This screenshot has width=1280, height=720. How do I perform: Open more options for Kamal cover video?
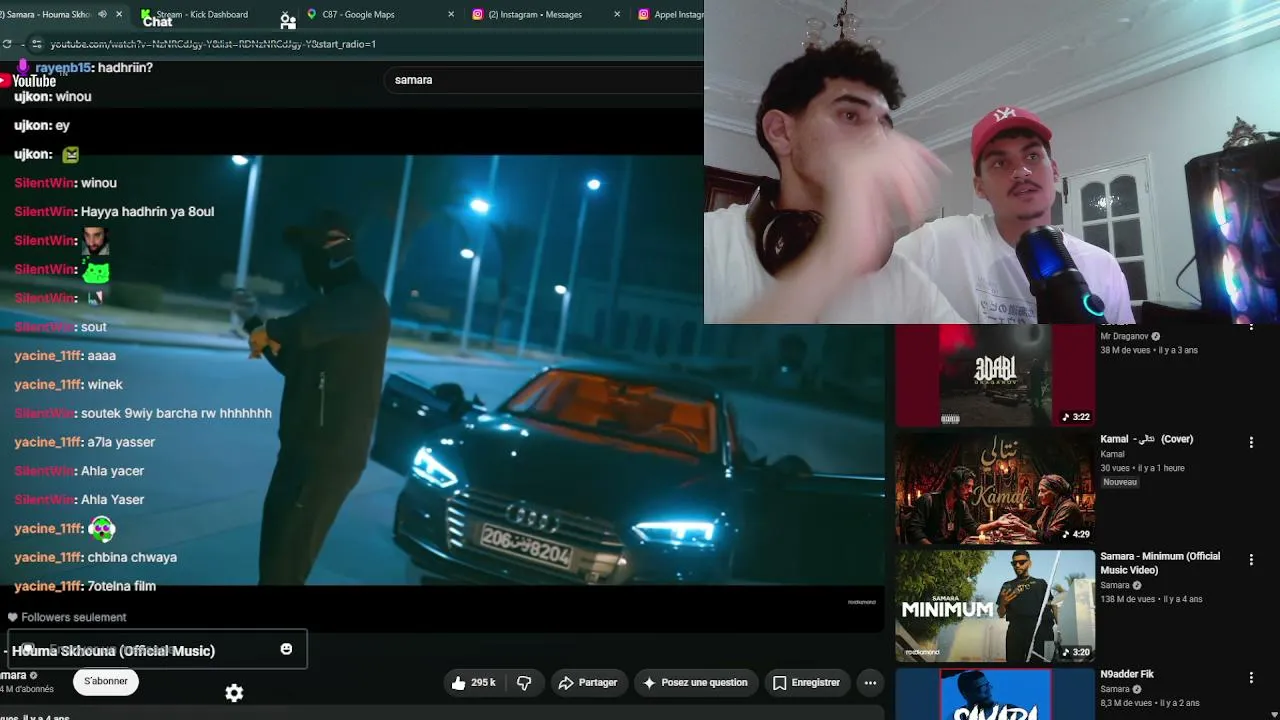pos(1251,442)
